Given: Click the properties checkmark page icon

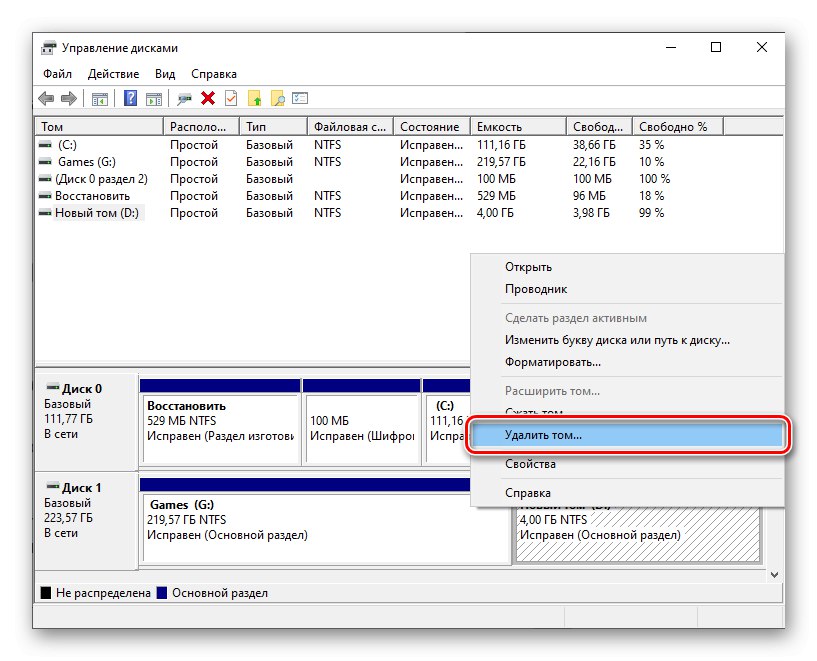Looking at the screenshot, I should click(231, 98).
